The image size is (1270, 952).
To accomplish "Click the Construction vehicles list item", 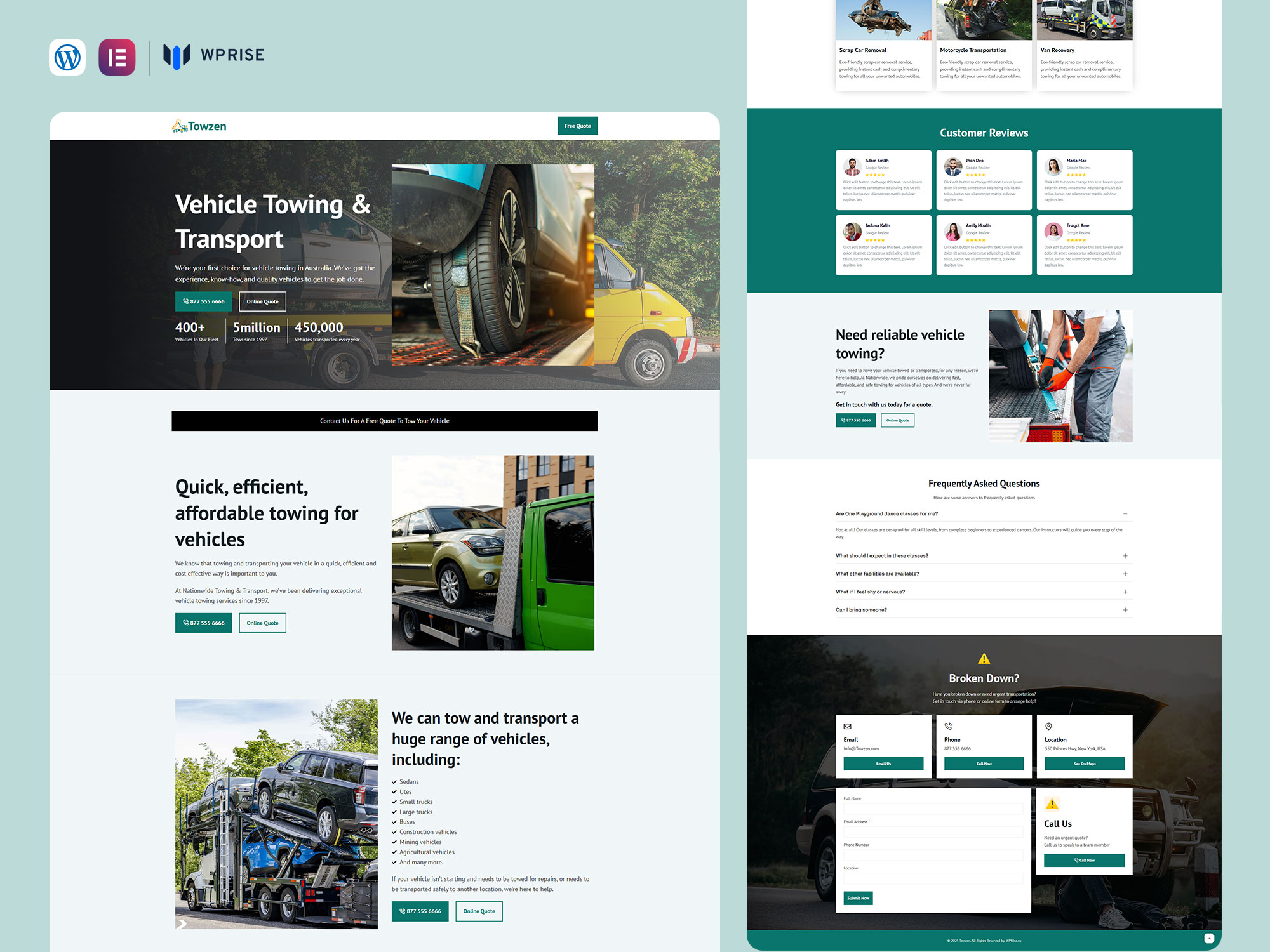I will 424,832.
